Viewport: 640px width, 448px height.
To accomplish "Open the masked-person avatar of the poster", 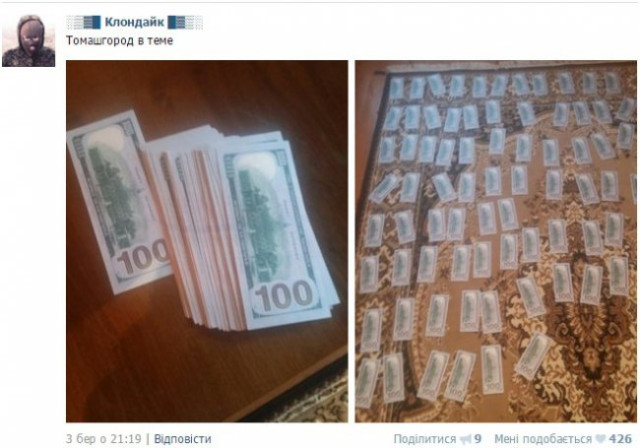I will tap(29, 40).
